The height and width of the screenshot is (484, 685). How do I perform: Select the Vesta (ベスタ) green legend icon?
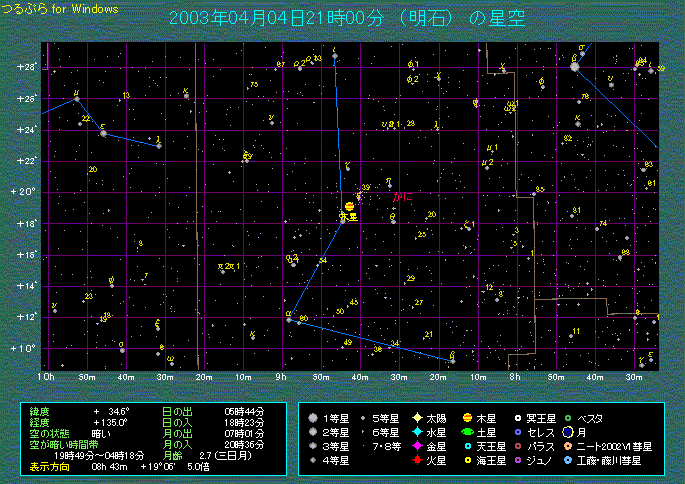567,417
